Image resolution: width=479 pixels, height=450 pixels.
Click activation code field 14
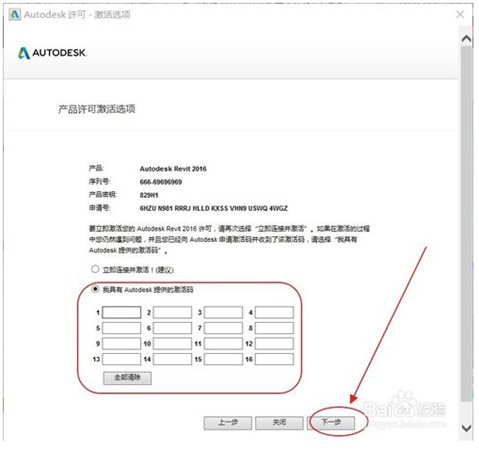pyautogui.click(x=172, y=359)
